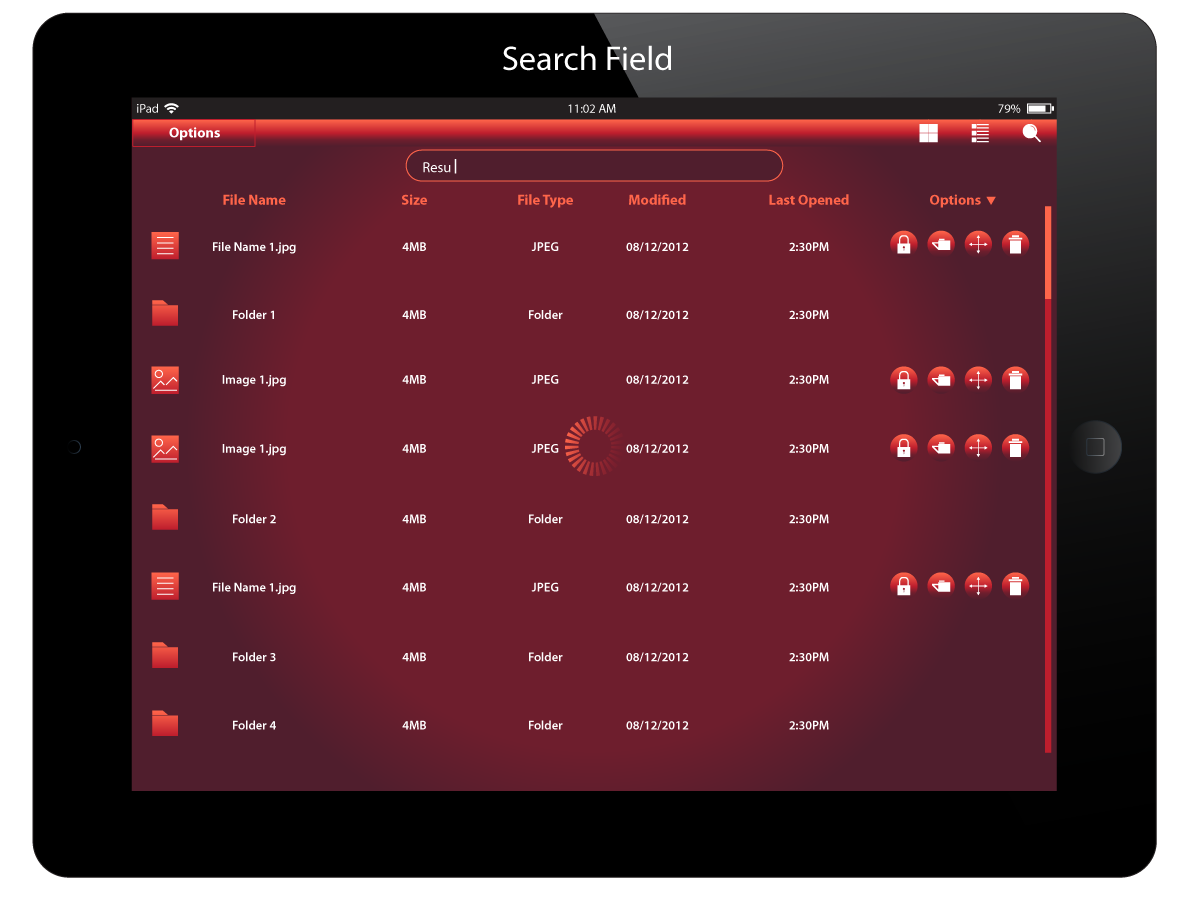Open the Folder 3 folder icon

point(165,655)
